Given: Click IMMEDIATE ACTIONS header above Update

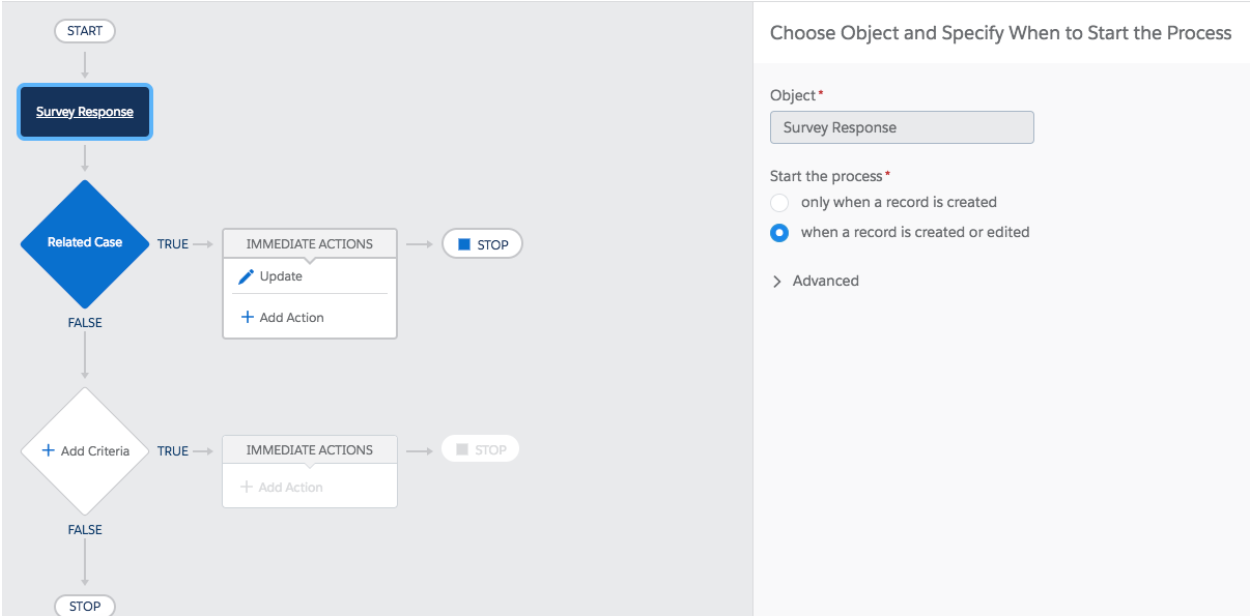Looking at the screenshot, I should tap(310, 244).
